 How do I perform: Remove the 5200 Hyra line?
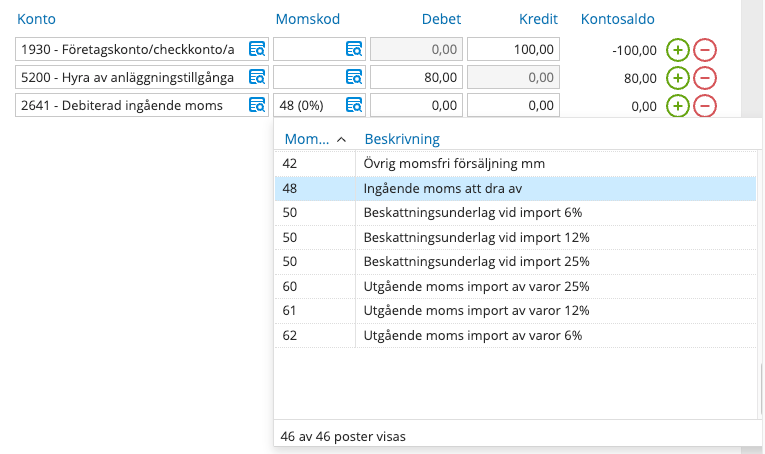(x=705, y=78)
